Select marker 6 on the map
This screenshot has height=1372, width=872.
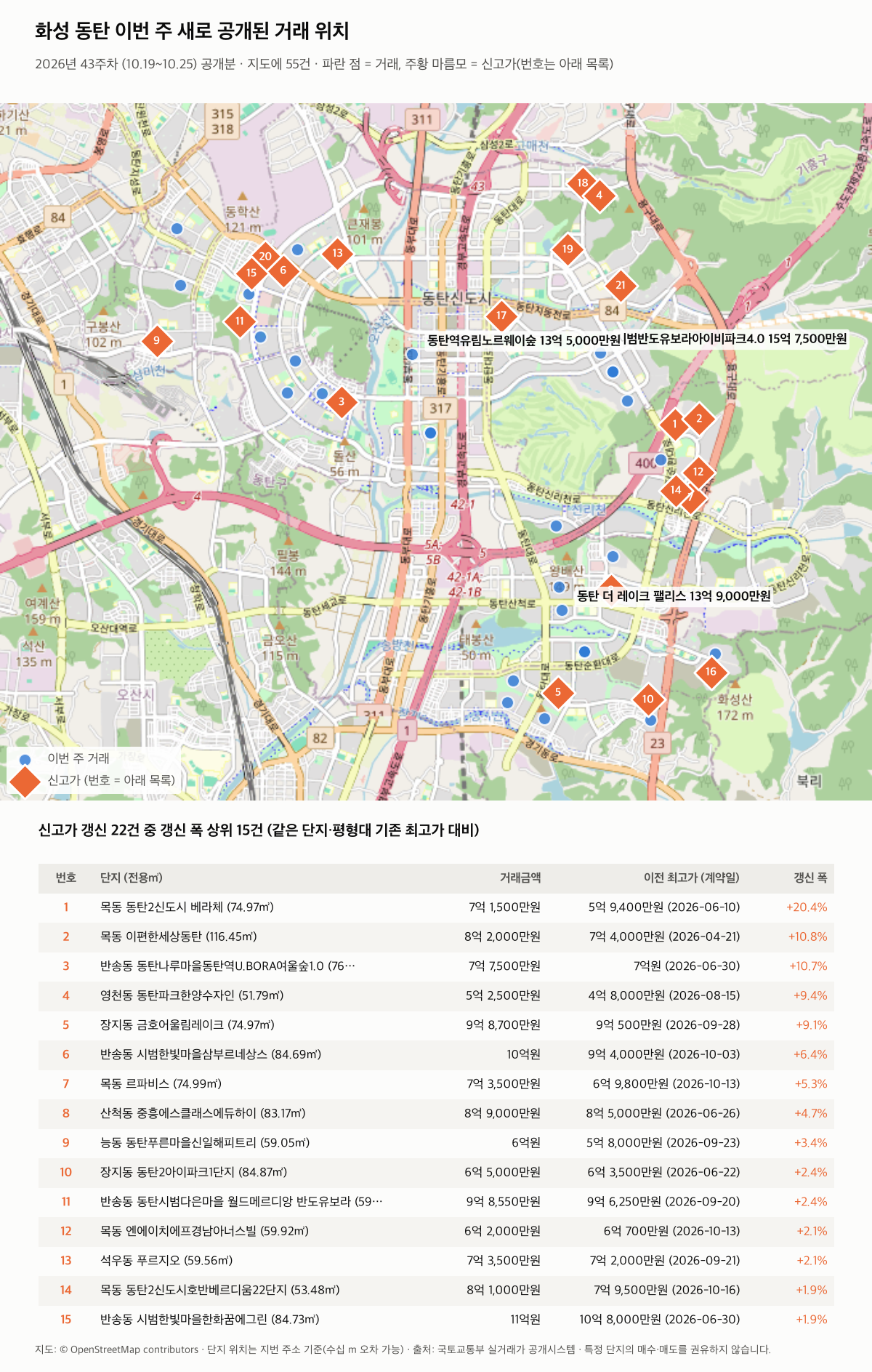[283, 270]
